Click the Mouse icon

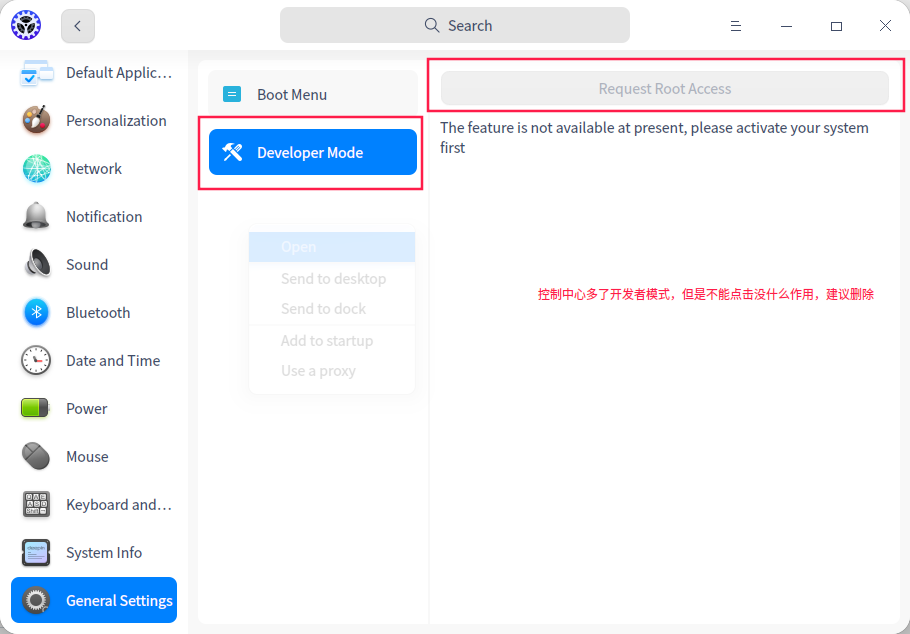coord(35,456)
